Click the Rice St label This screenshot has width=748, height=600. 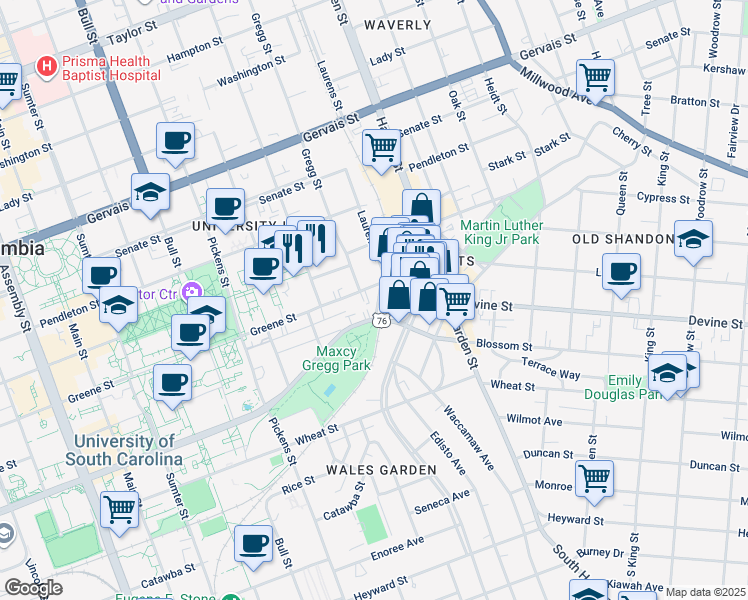pos(298,485)
